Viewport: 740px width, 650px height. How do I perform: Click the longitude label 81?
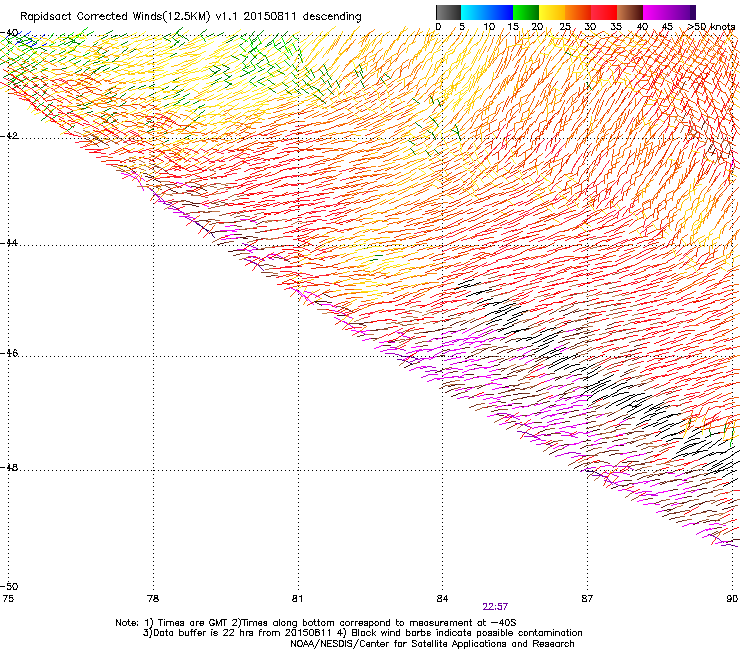(297, 599)
